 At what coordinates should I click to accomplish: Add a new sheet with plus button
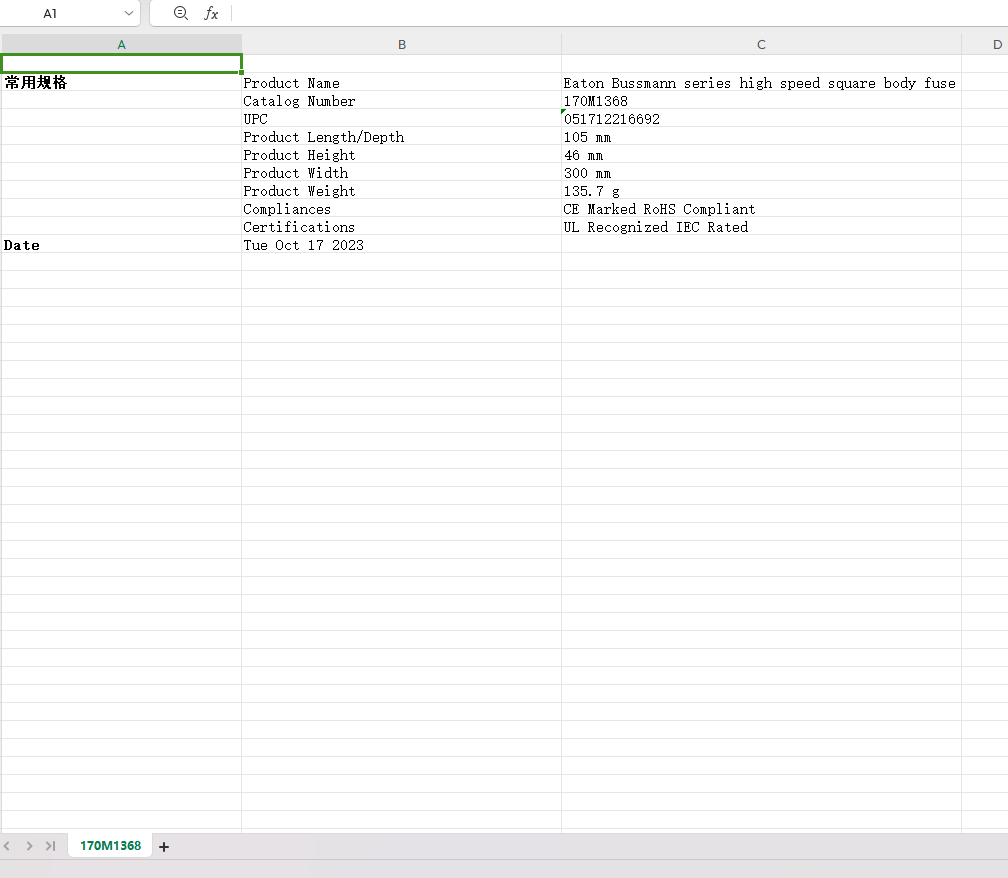click(164, 847)
